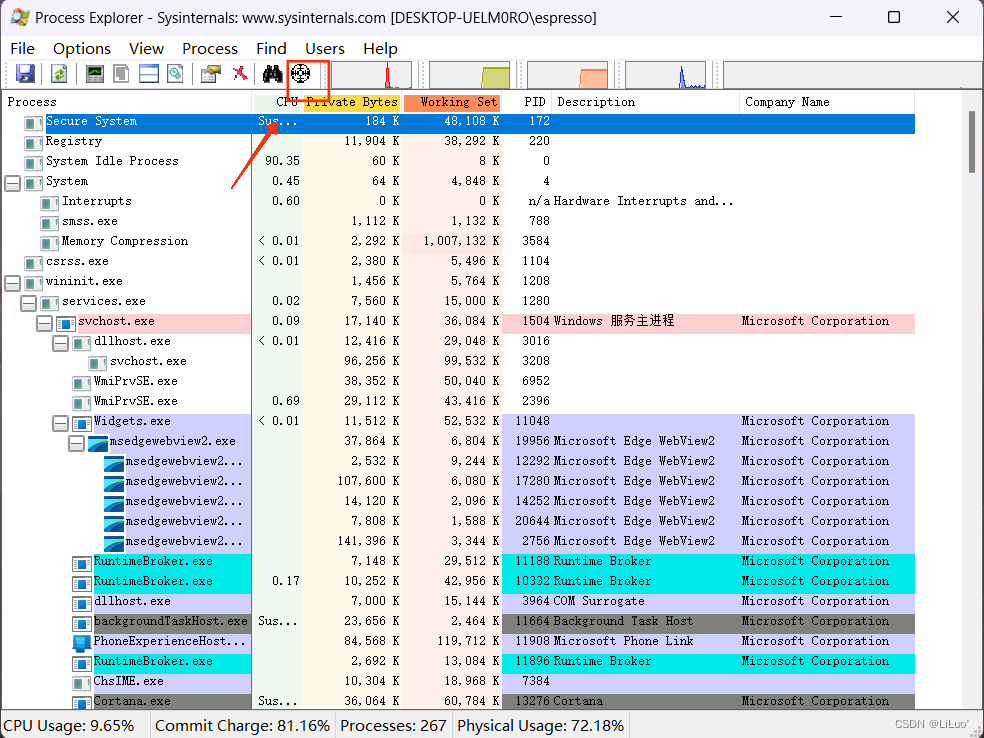This screenshot has height=738, width=984.
Task: Click the binoculars Find Handle icon
Action: [272, 74]
